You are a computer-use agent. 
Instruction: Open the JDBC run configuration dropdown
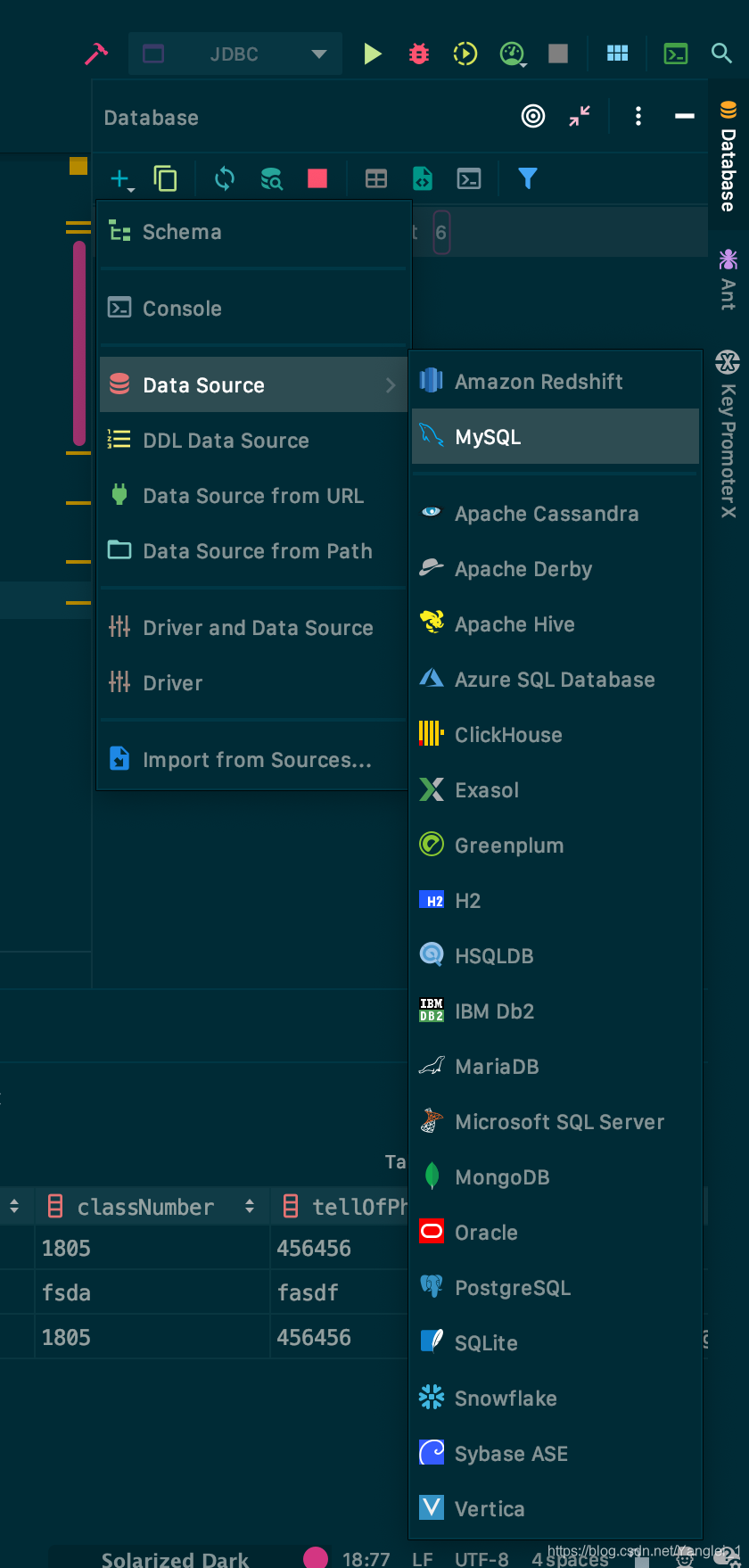tap(235, 54)
